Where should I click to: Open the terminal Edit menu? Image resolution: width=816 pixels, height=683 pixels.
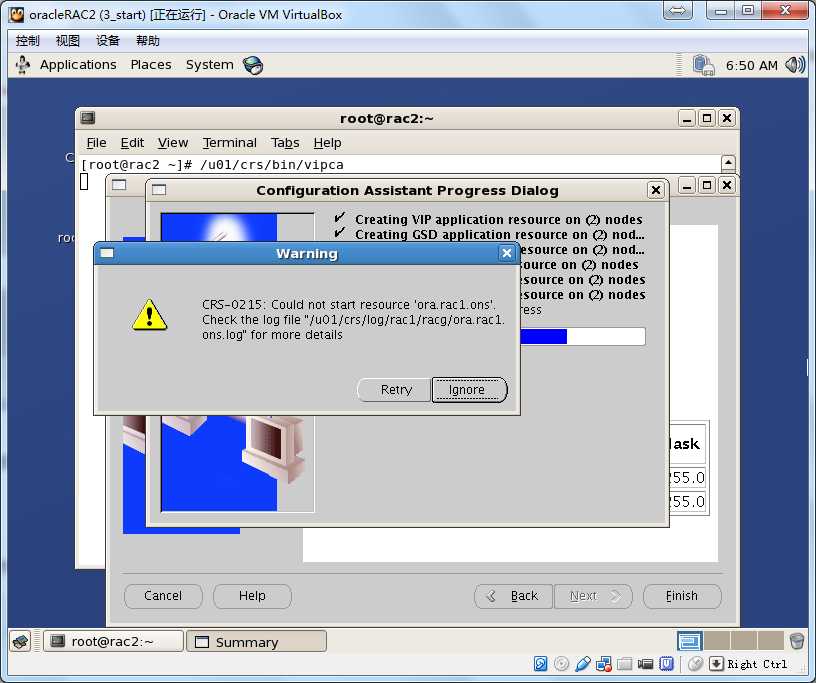[x=132, y=143]
